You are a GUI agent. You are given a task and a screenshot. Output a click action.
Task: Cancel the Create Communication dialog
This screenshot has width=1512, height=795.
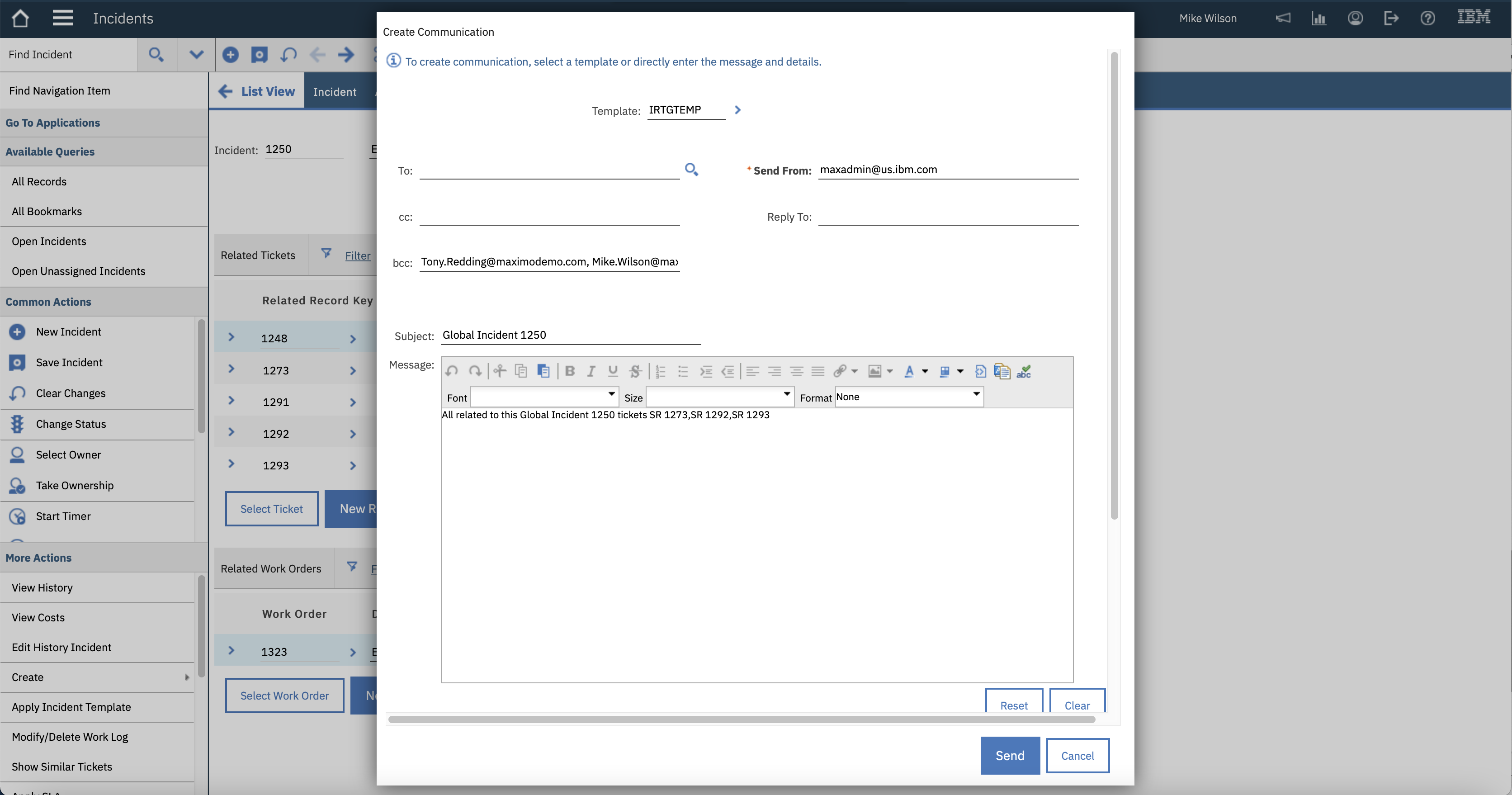1077,756
